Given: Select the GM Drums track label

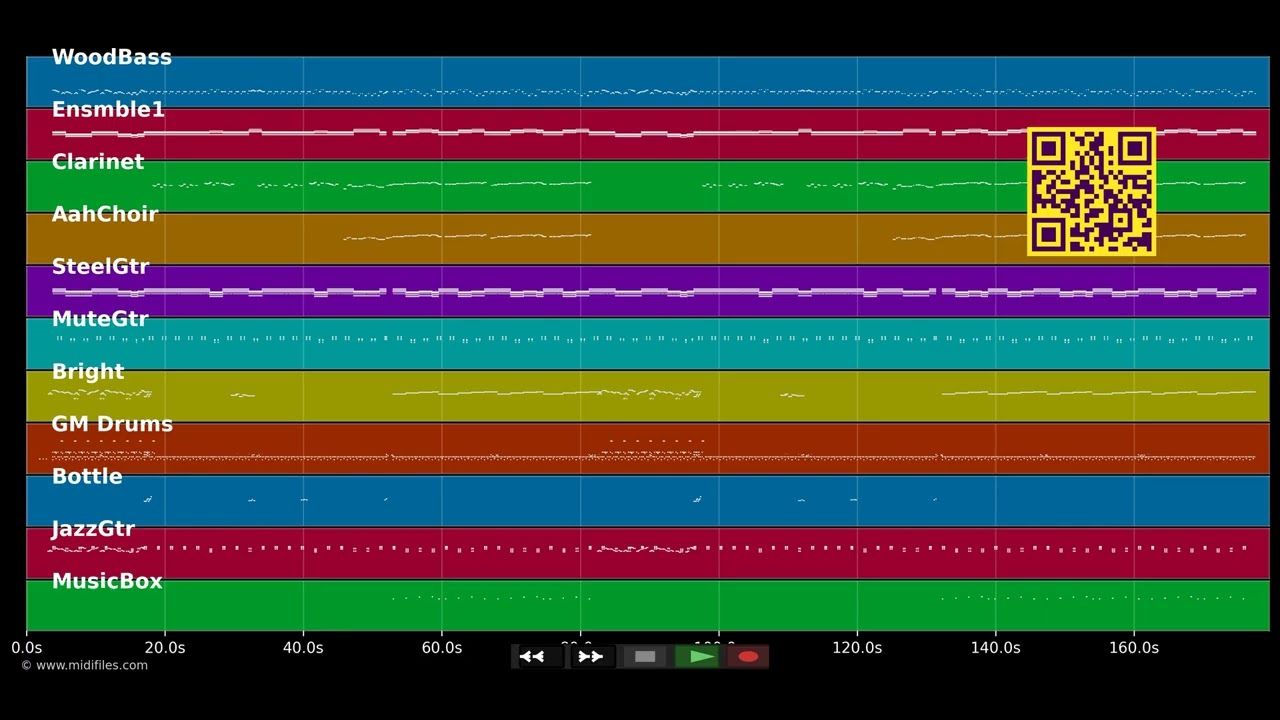Looking at the screenshot, I should tap(112, 424).
